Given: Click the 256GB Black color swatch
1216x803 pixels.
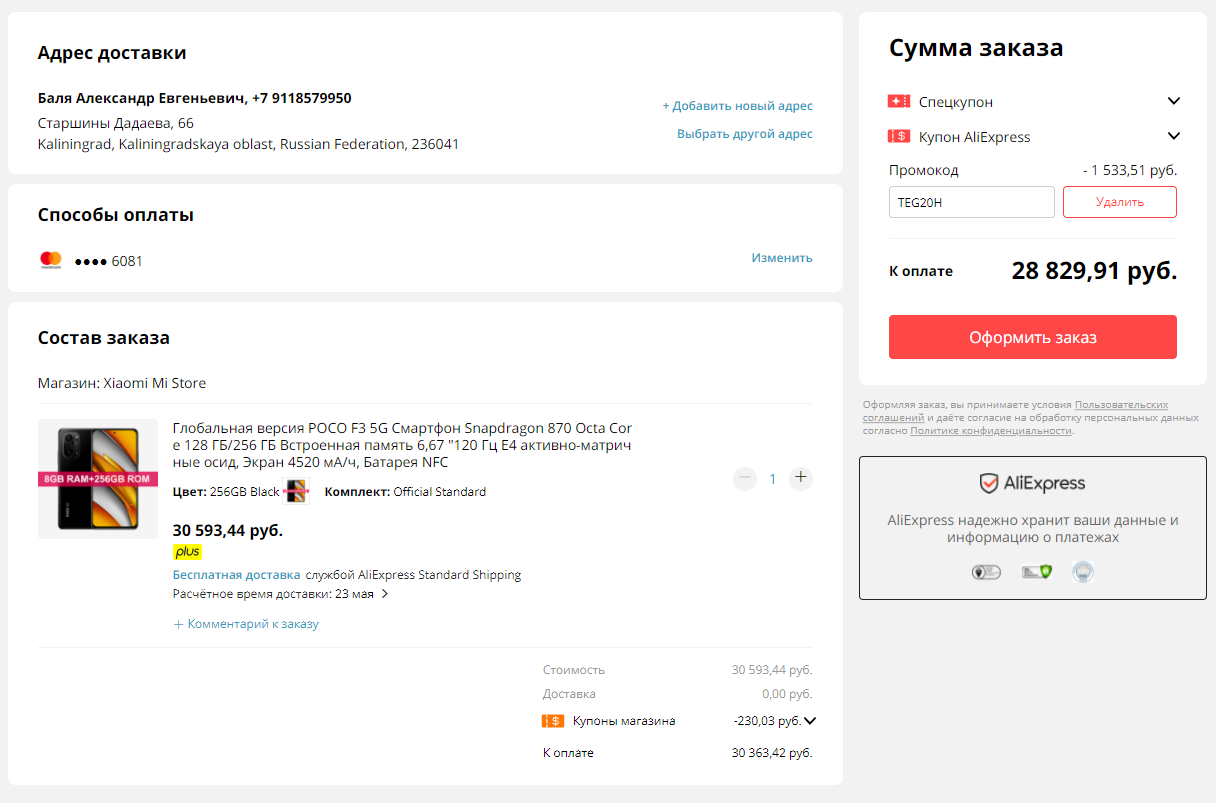Looking at the screenshot, I should point(296,492).
